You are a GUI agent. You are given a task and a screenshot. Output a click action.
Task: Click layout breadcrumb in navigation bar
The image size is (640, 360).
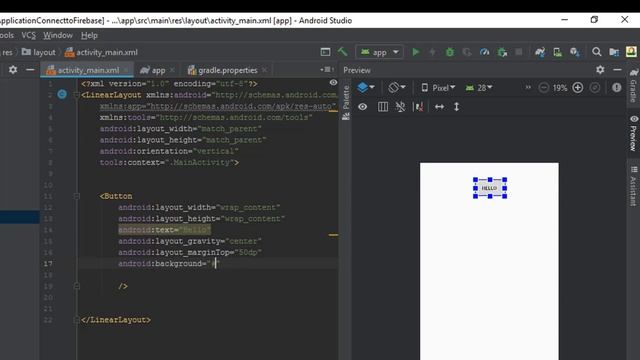[38, 52]
